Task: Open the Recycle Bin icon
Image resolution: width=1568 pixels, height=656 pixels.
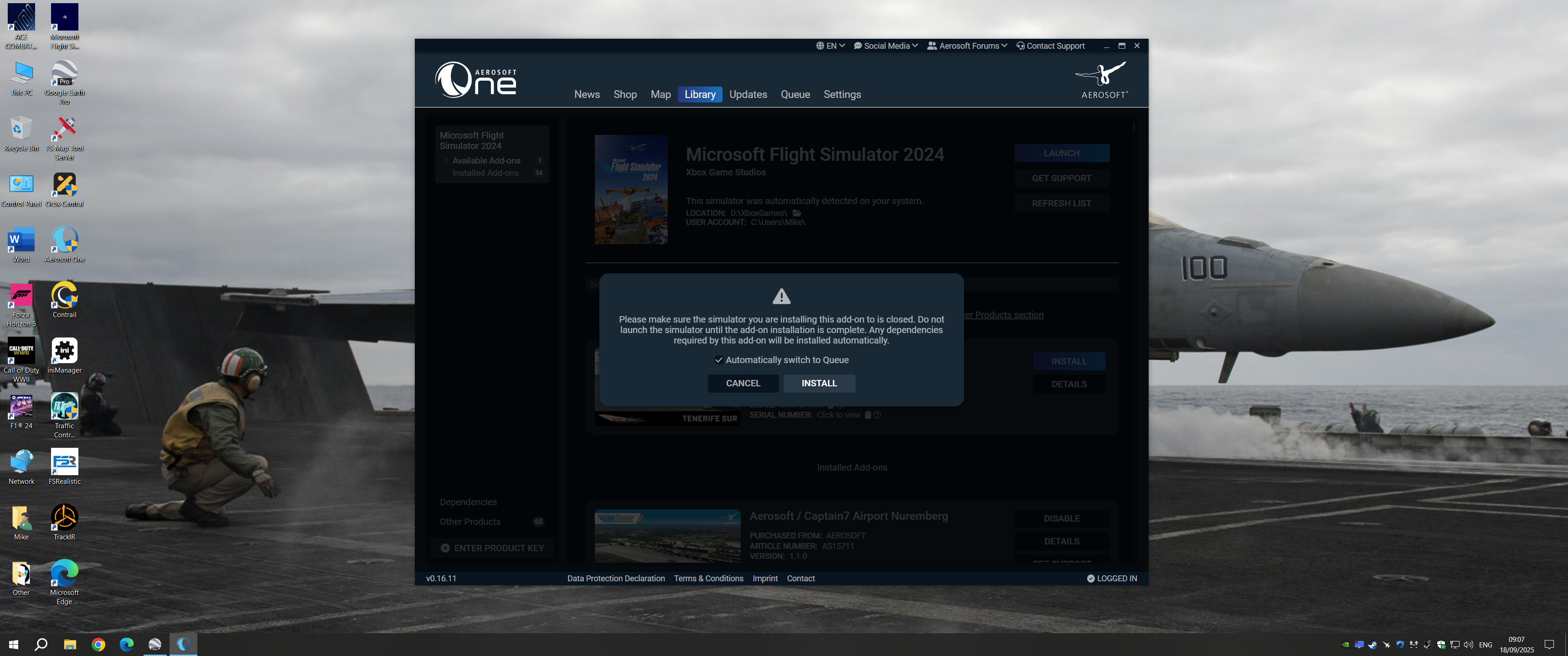Action: (21, 133)
